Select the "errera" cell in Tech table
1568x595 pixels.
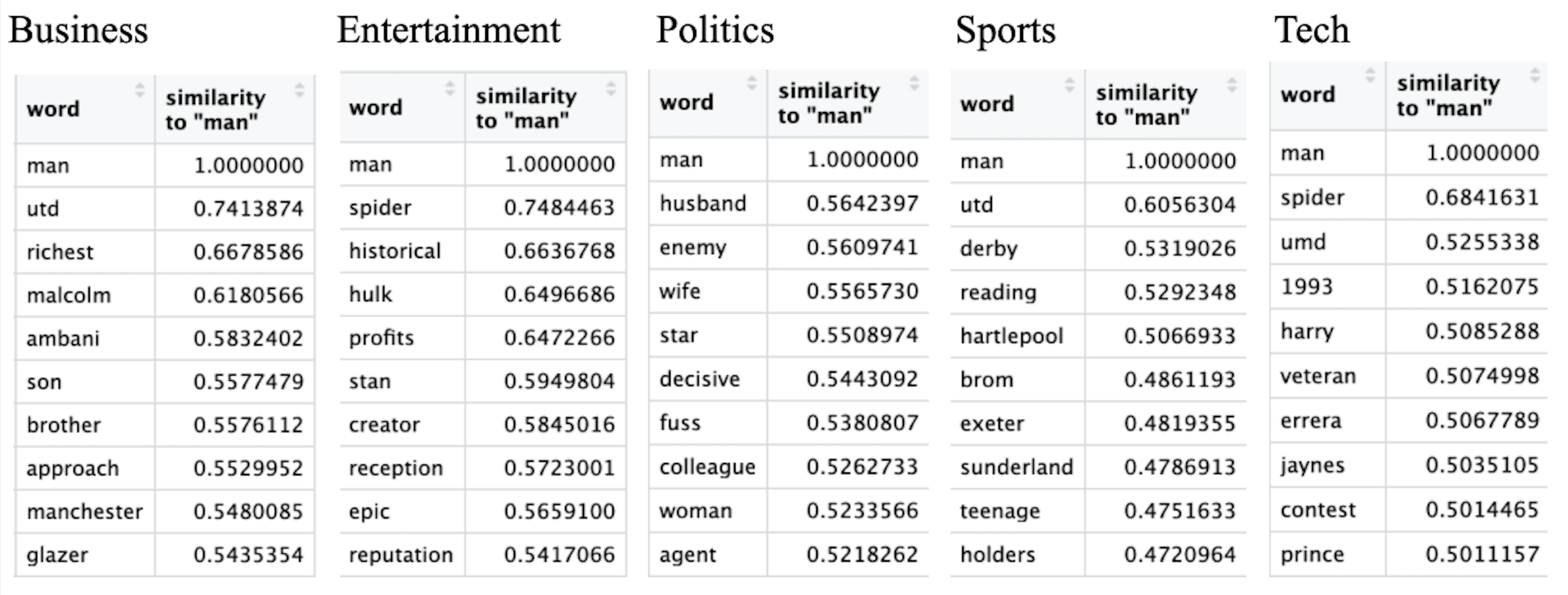pyautogui.click(x=1311, y=421)
